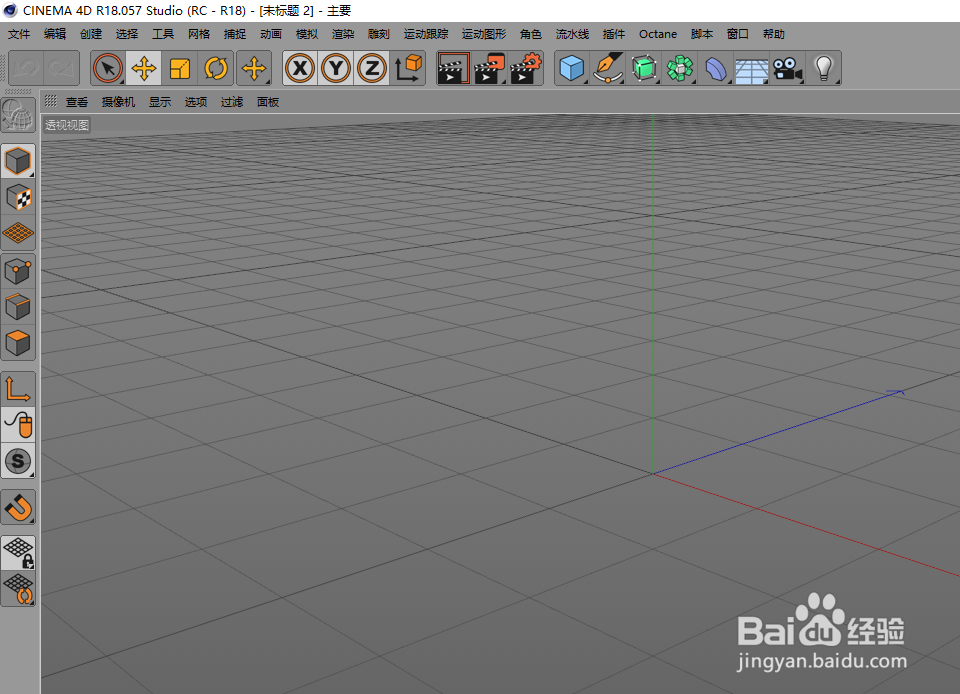
Task: Click the Make Editable globe icon
Action: point(18,114)
